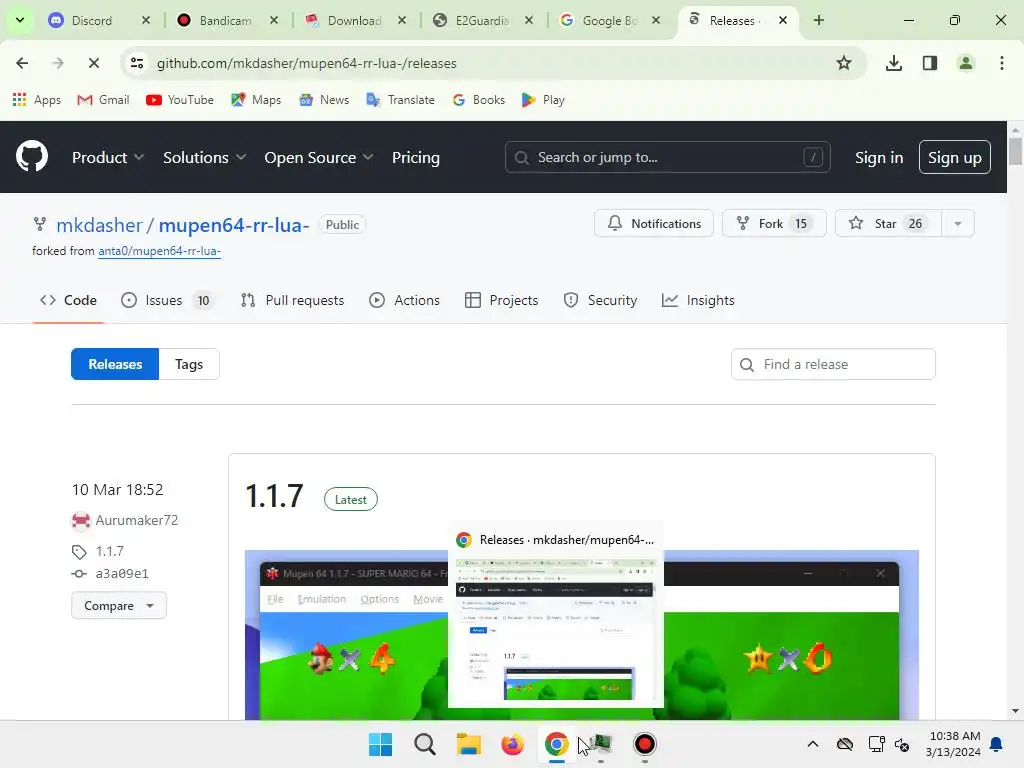Open the News bookmark

coord(324,100)
